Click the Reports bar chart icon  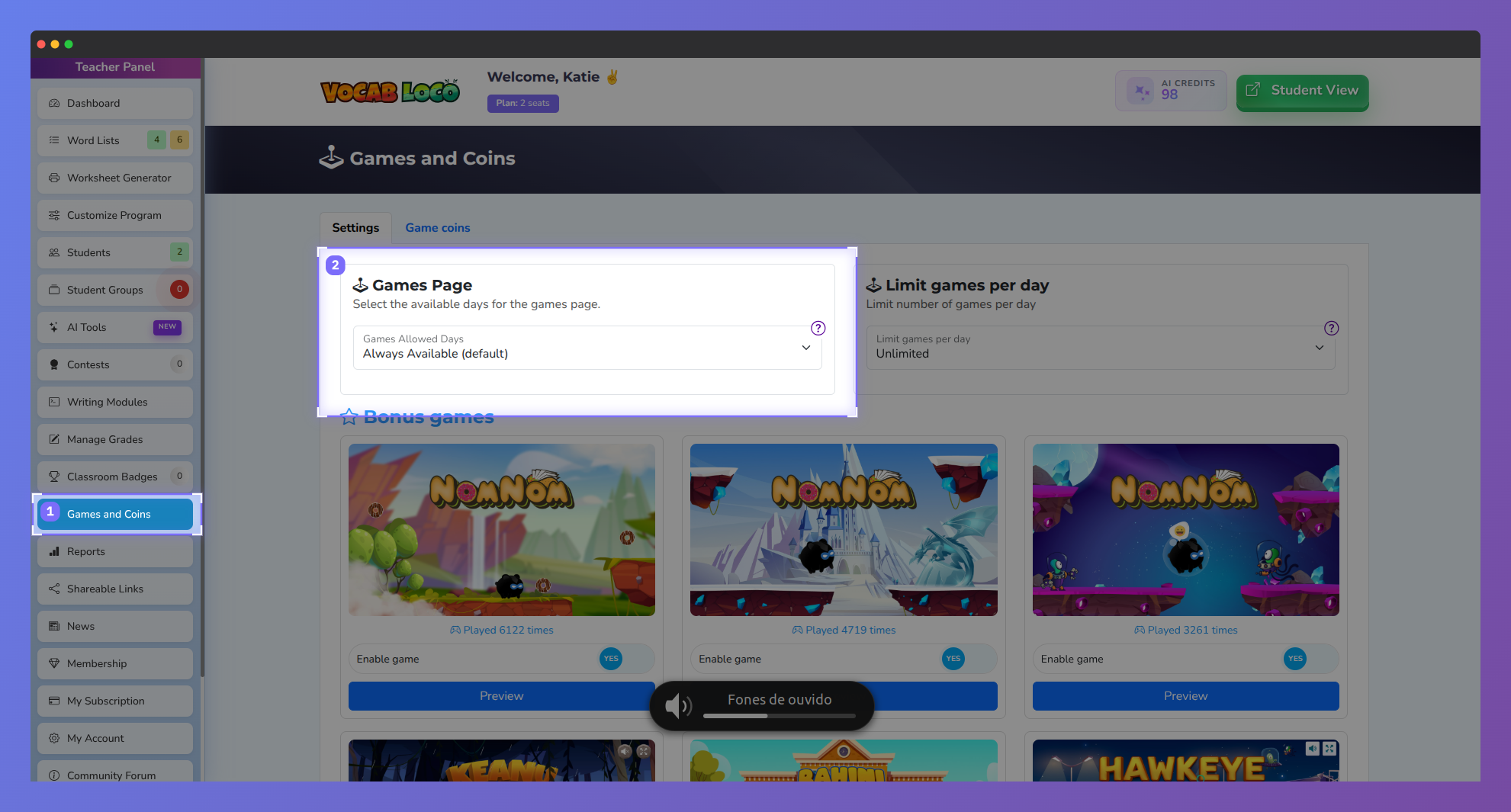coord(54,551)
